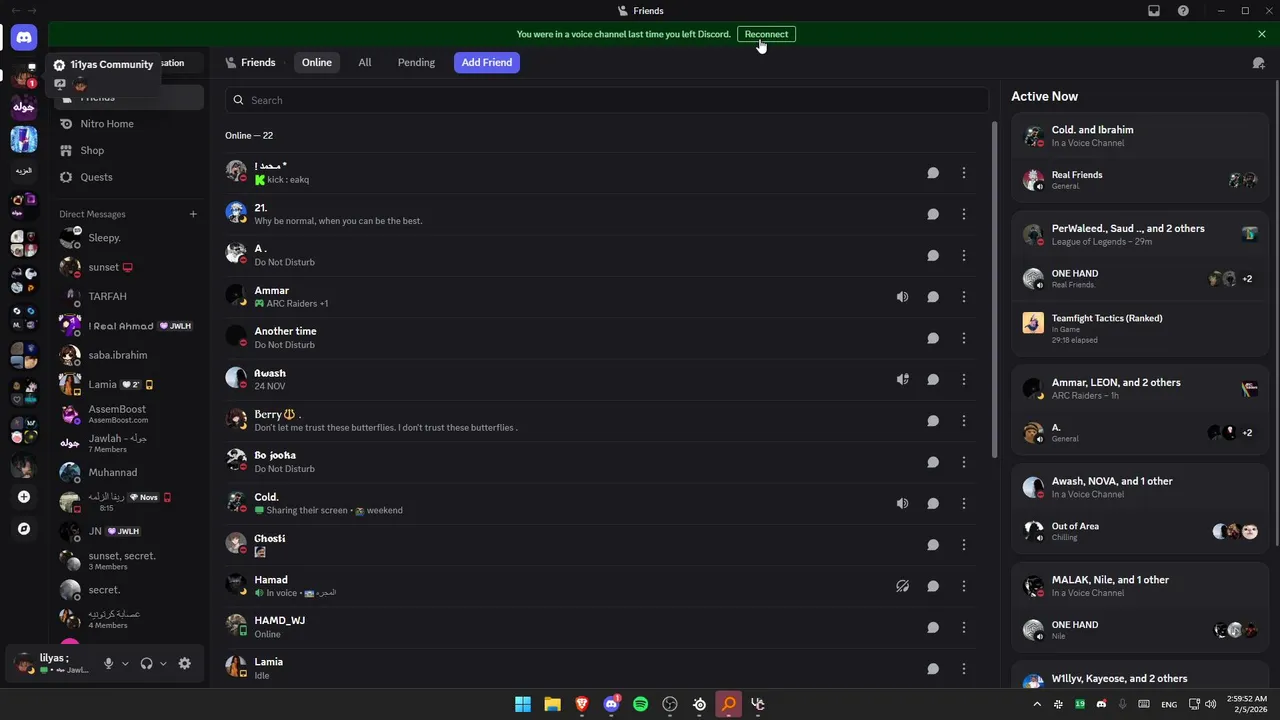Show hidden system tray icons chevron
This screenshot has height=720, width=1280.
tap(1036, 704)
